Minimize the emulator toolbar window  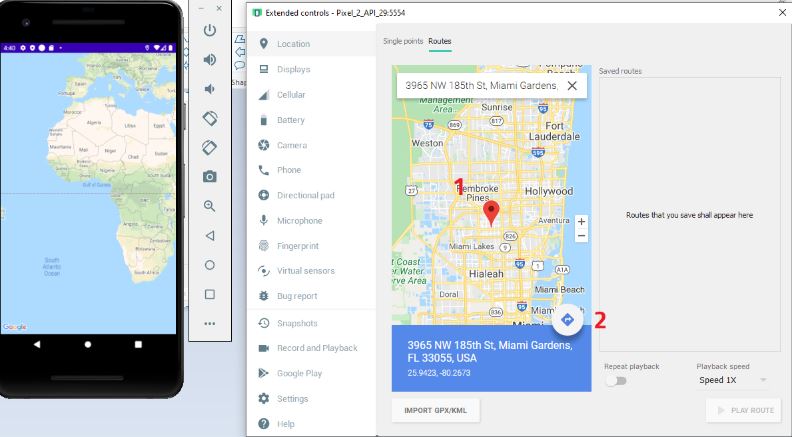pos(201,9)
